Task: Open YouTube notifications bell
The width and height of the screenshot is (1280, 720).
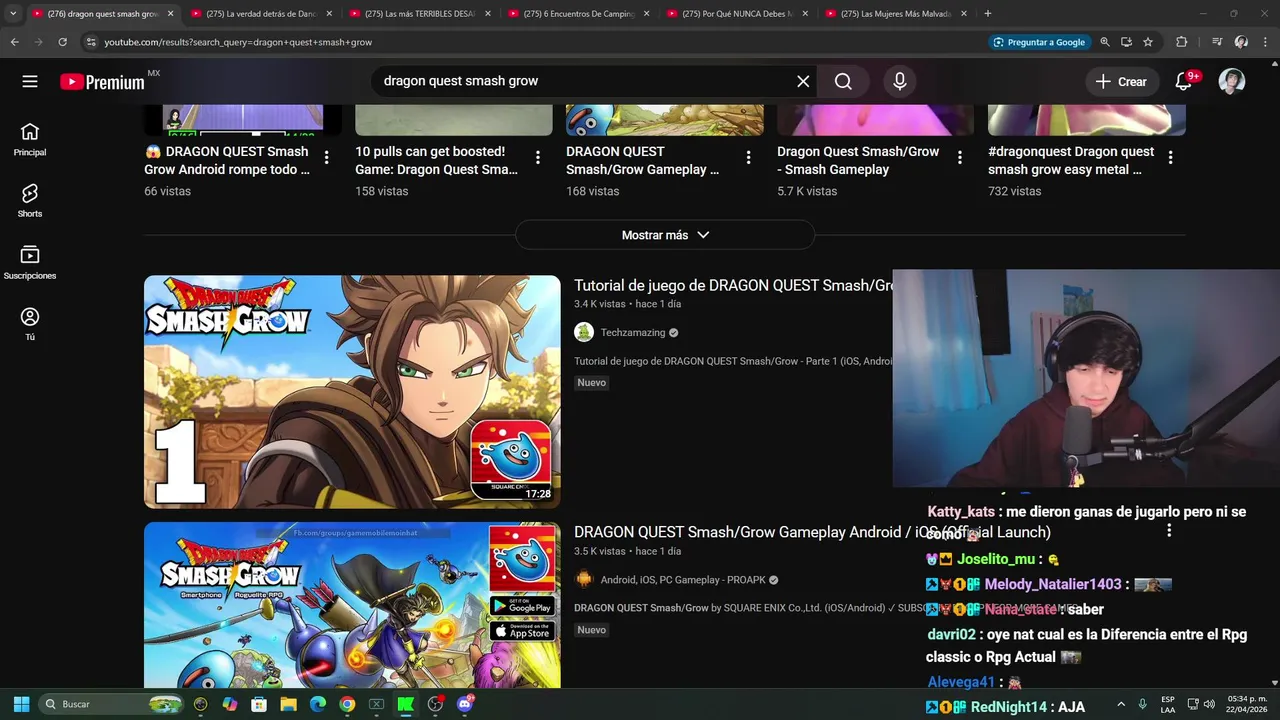Action: click(1185, 81)
